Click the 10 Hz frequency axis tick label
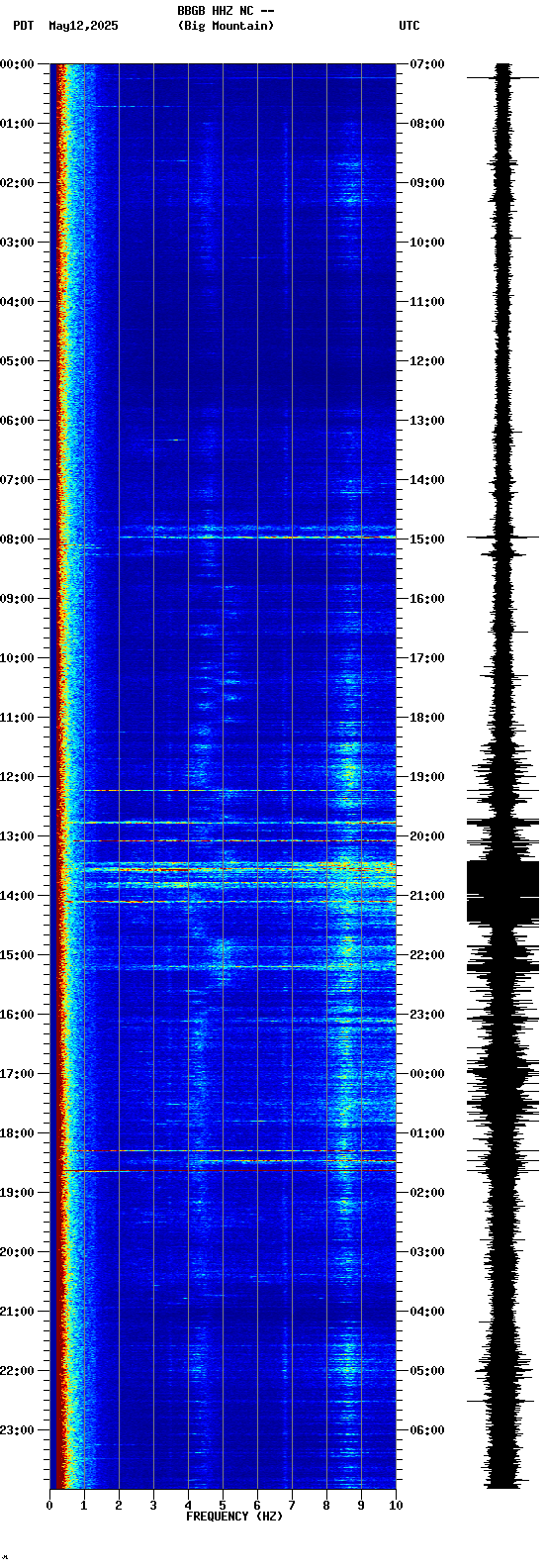 (x=396, y=1506)
